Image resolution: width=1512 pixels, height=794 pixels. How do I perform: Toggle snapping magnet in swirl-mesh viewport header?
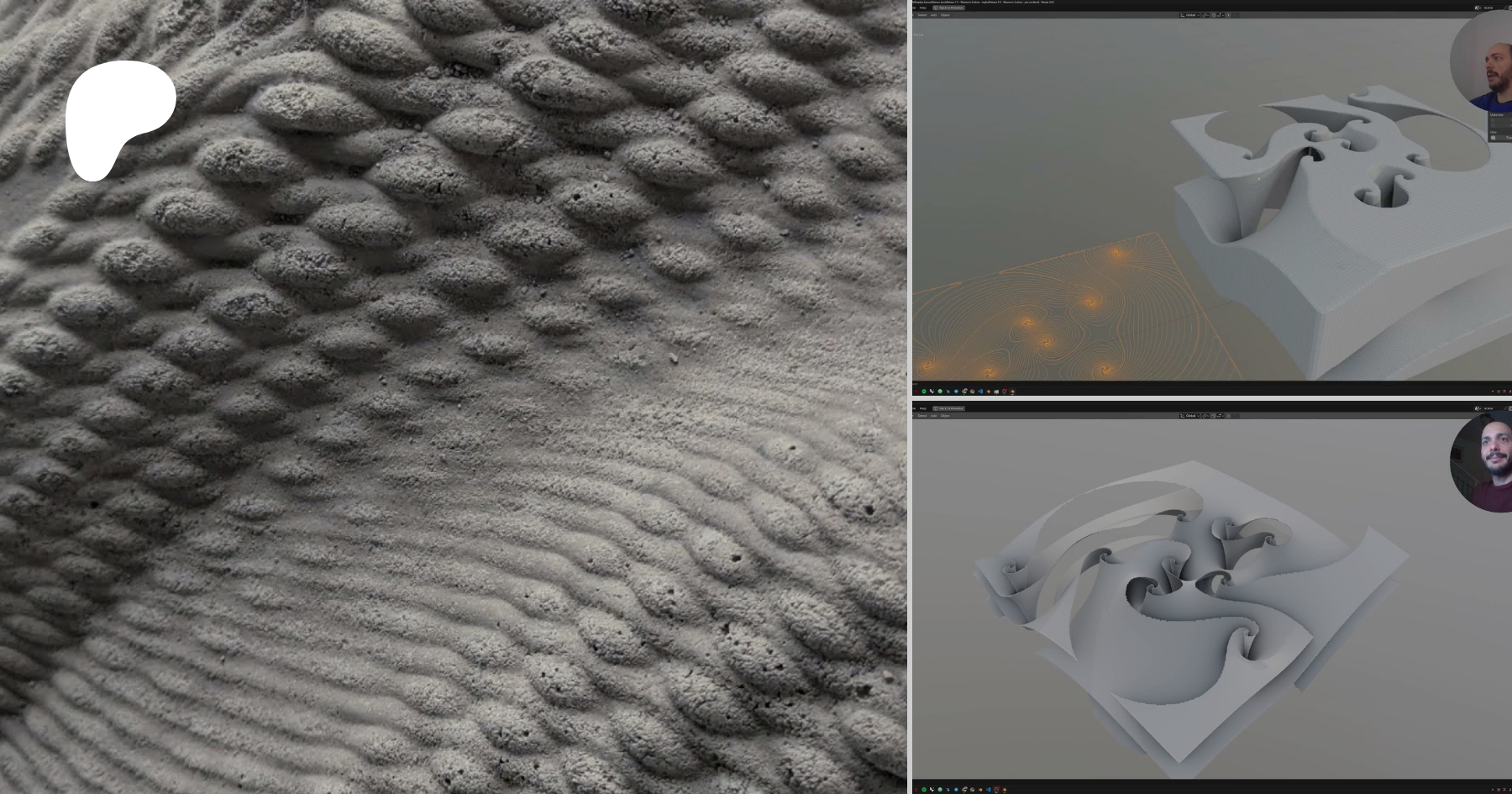1214,416
